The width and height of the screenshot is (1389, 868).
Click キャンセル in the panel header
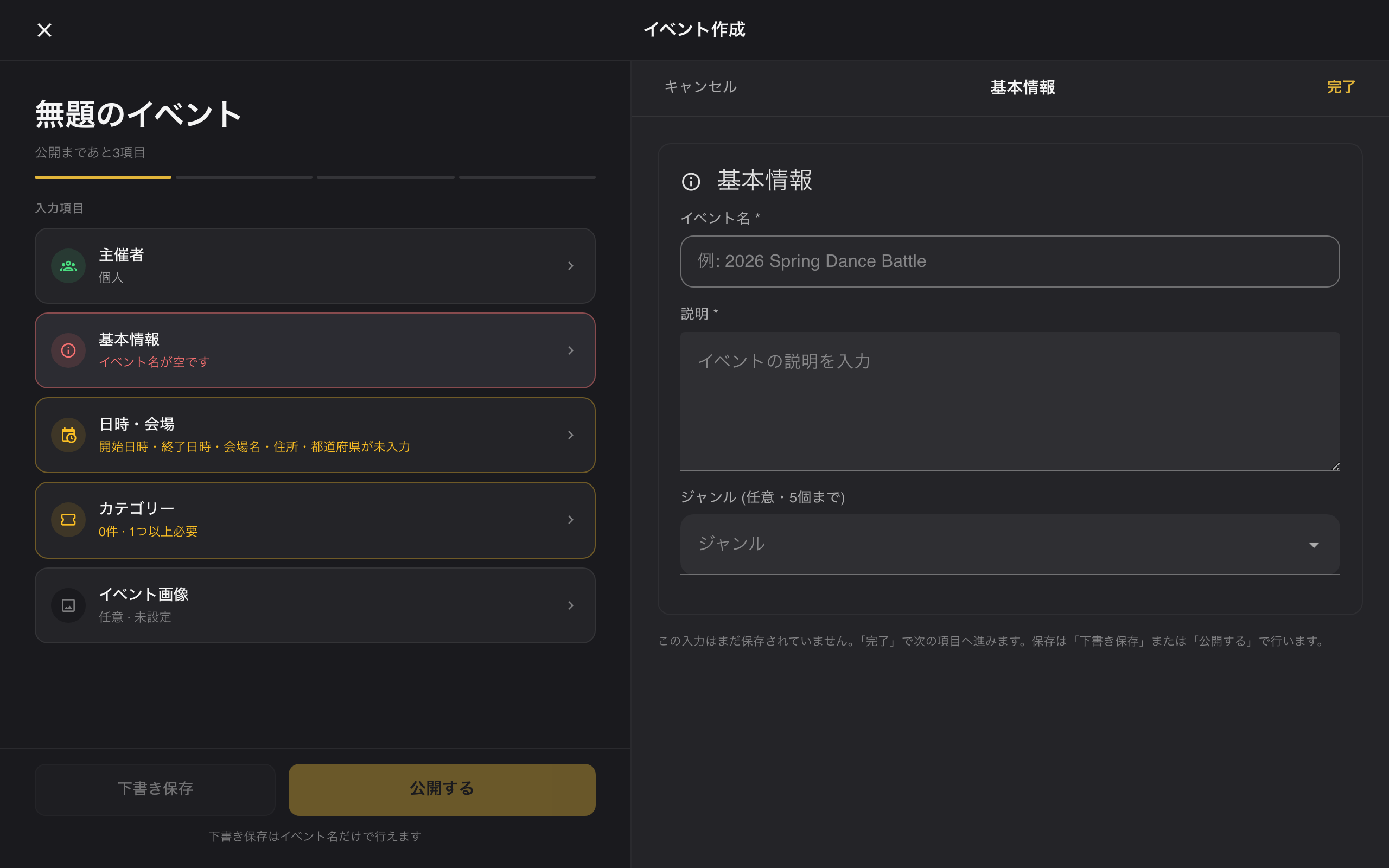[x=700, y=87]
